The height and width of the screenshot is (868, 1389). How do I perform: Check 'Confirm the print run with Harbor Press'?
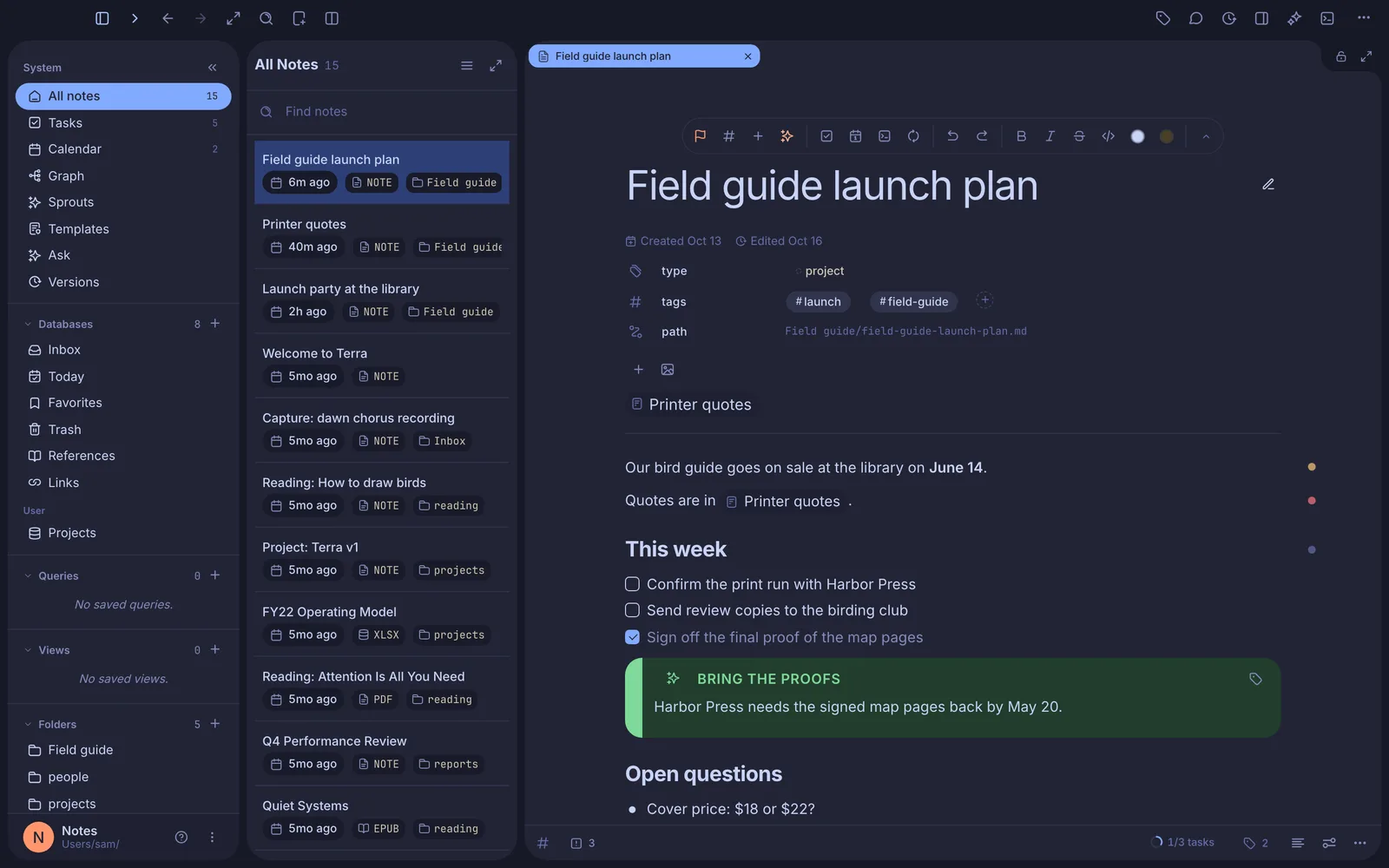point(632,584)
